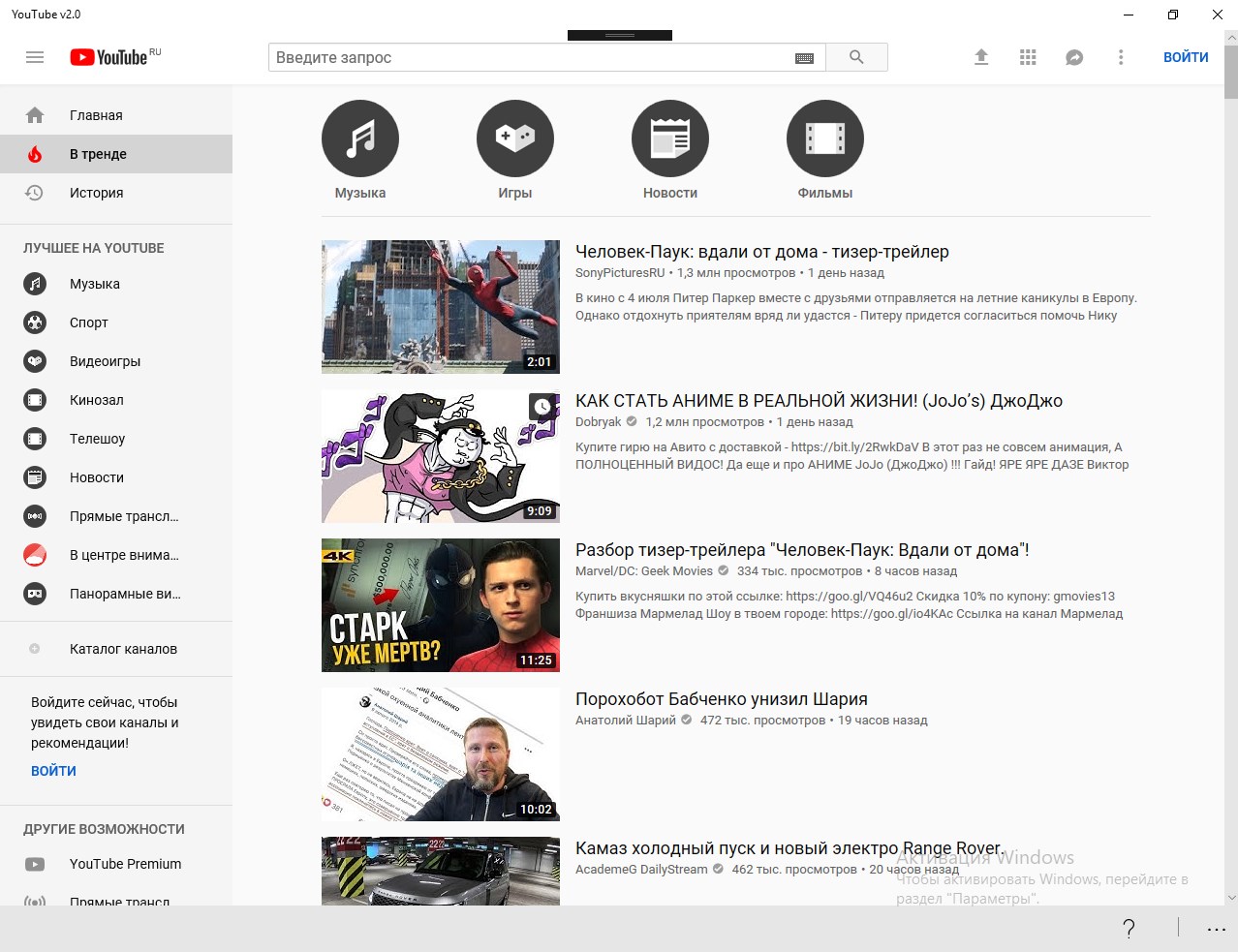Click the upload video icon
1238x952 pixels.
(981, 57)
